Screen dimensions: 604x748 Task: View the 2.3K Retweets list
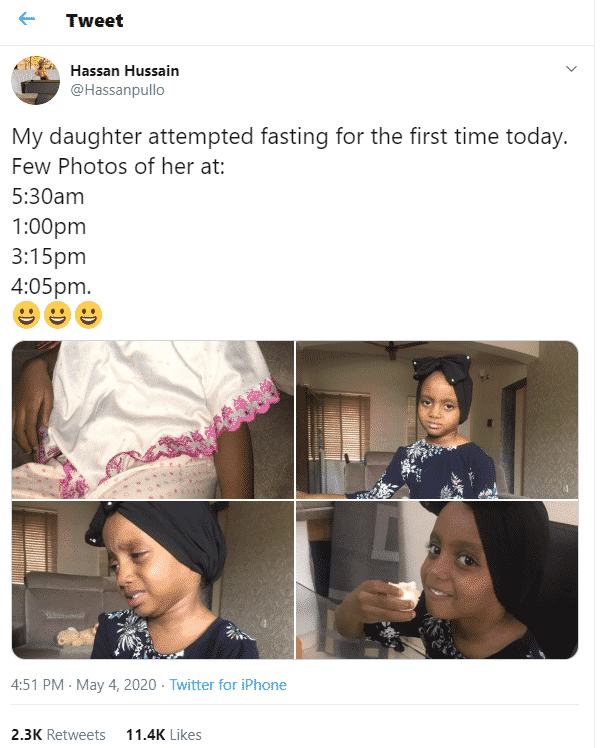[x=58, y=735]
